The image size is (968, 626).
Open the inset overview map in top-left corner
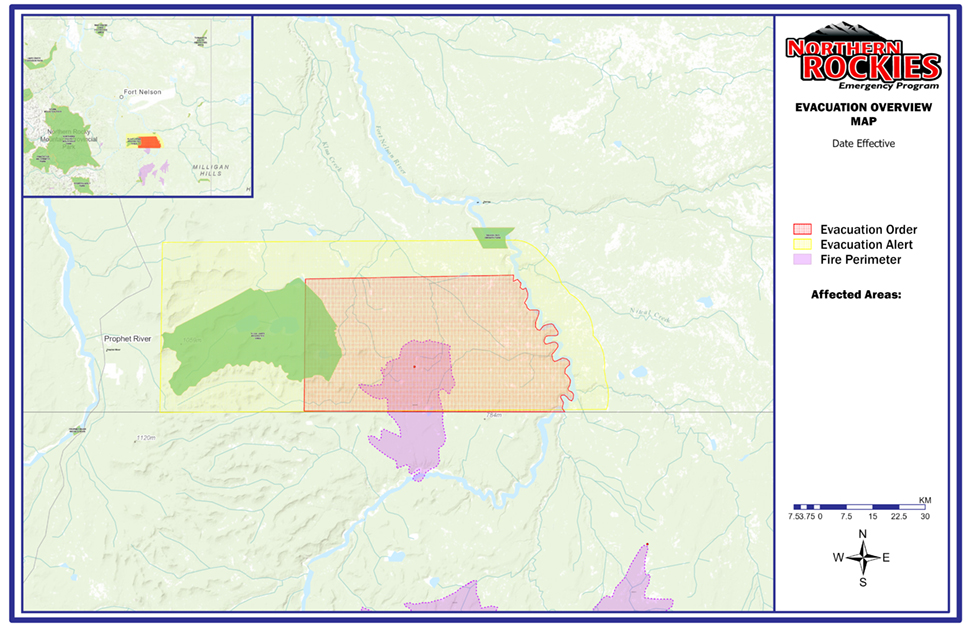tap(135, 105)
